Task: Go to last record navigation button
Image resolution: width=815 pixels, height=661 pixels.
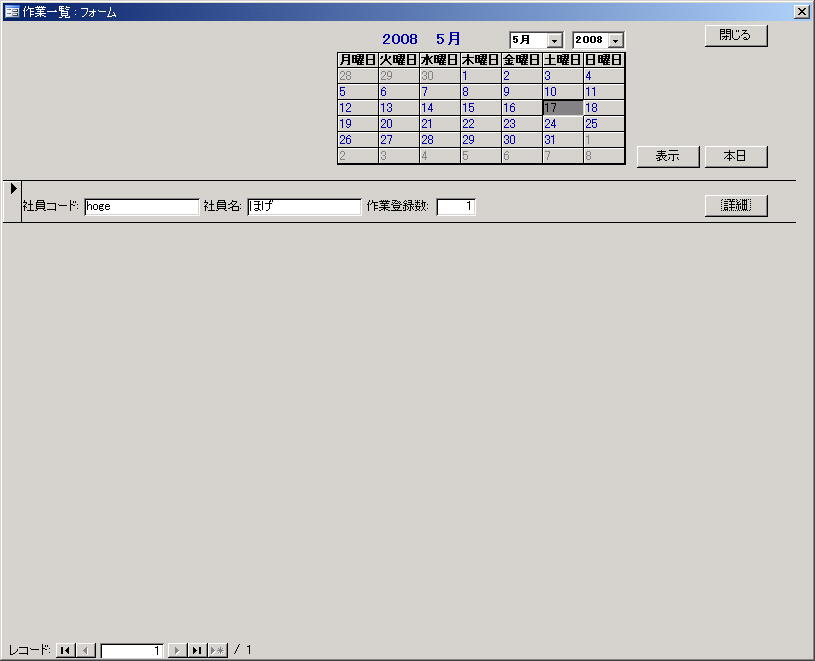Action: pos(197,650)
